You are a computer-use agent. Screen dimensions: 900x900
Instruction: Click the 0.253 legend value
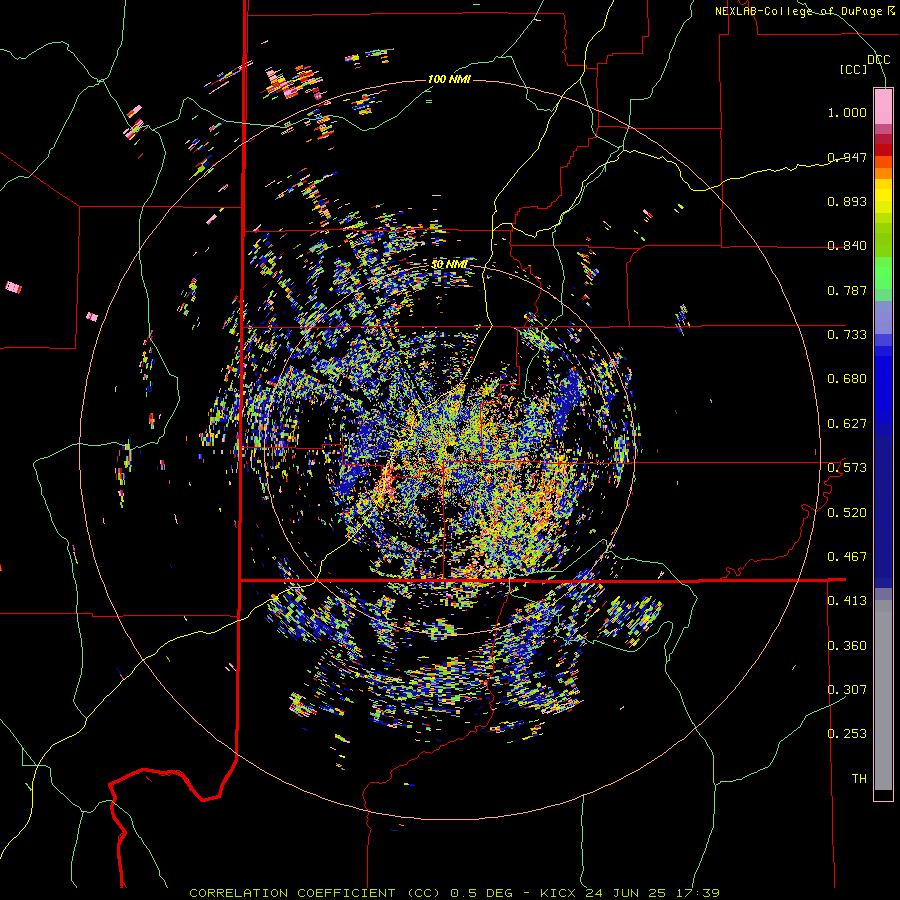coord(847,734)
